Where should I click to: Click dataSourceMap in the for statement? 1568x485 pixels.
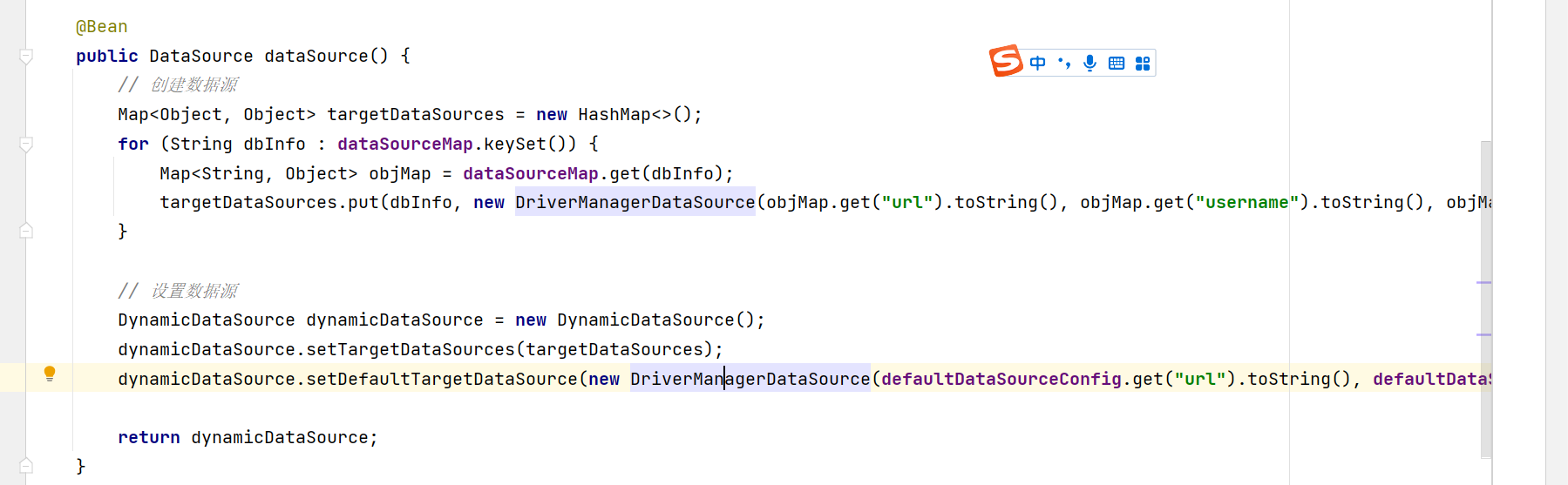[x=405, y=144]
